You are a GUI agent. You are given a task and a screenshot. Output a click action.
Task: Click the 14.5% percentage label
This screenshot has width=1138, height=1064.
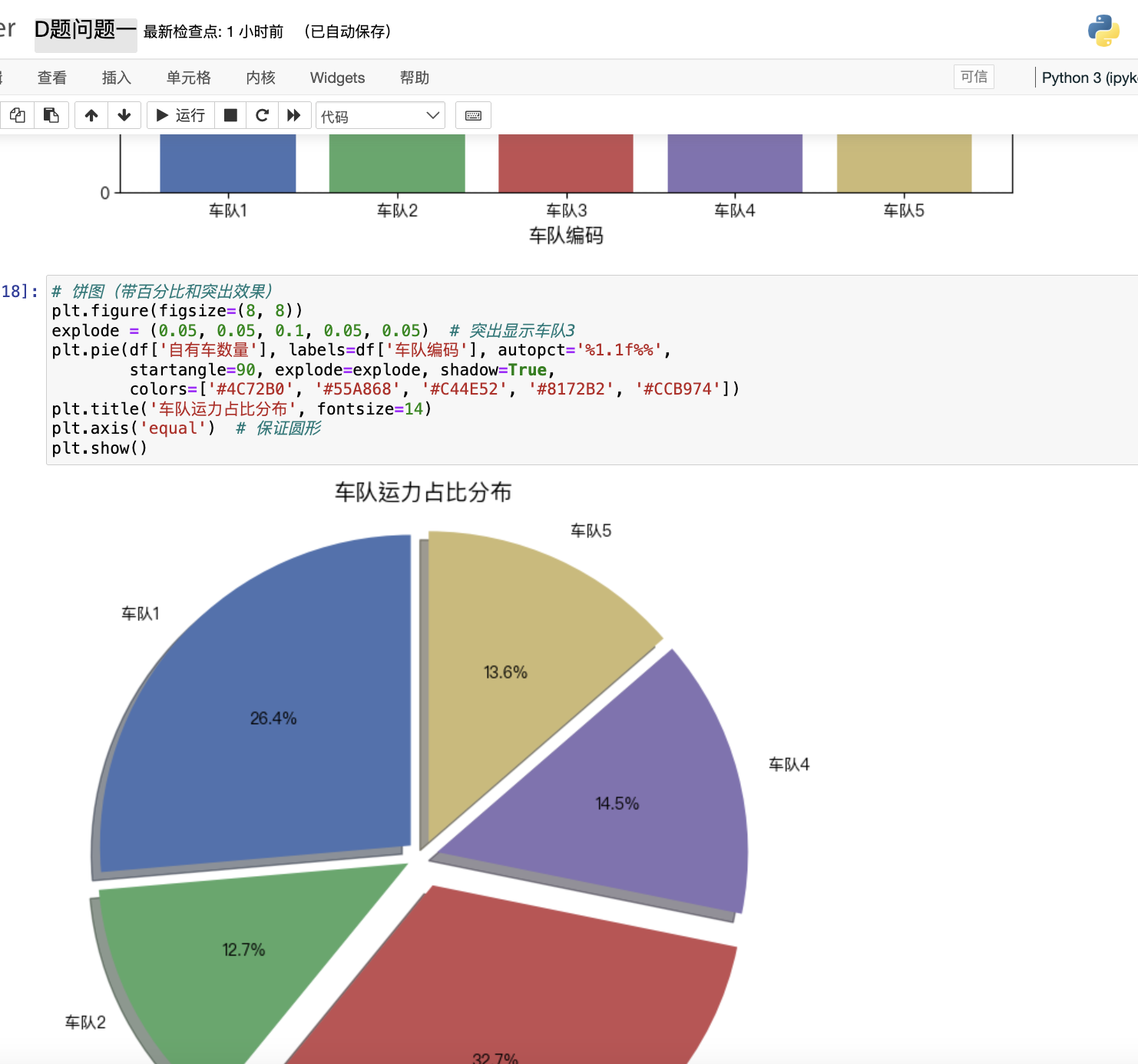[x=617, y=804]
